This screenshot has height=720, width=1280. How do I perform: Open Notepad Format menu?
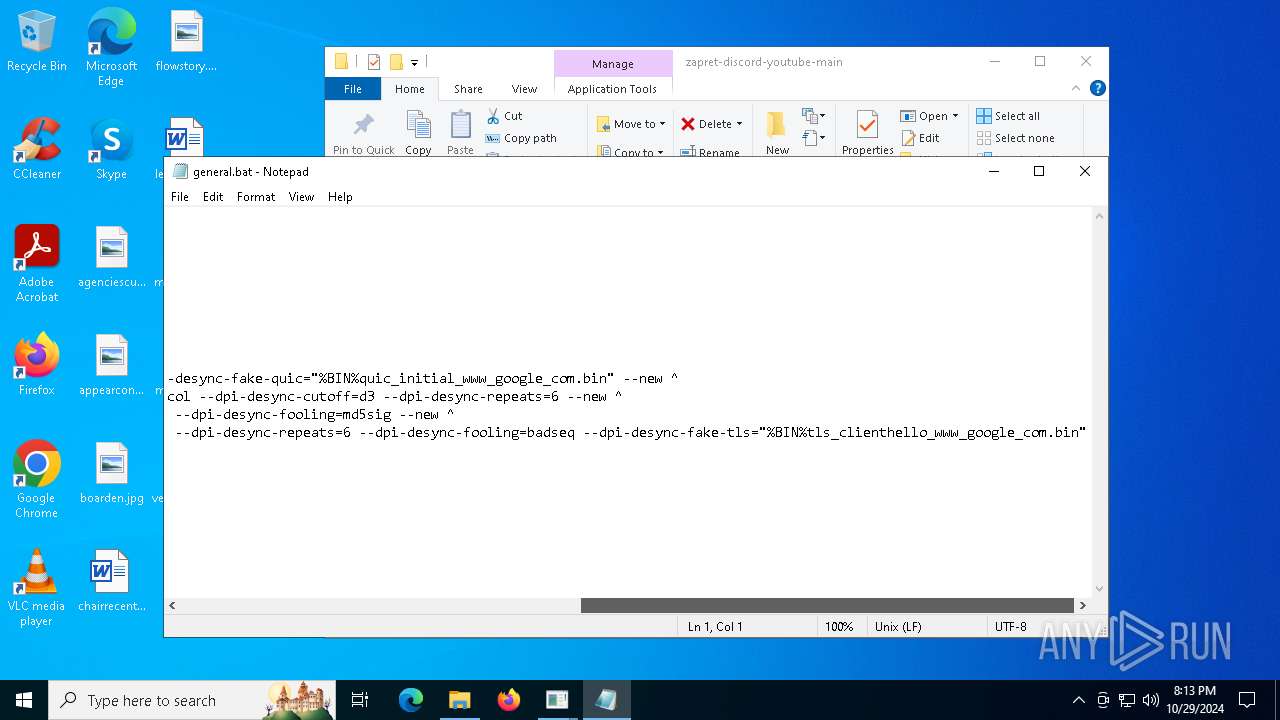(256, 197)
